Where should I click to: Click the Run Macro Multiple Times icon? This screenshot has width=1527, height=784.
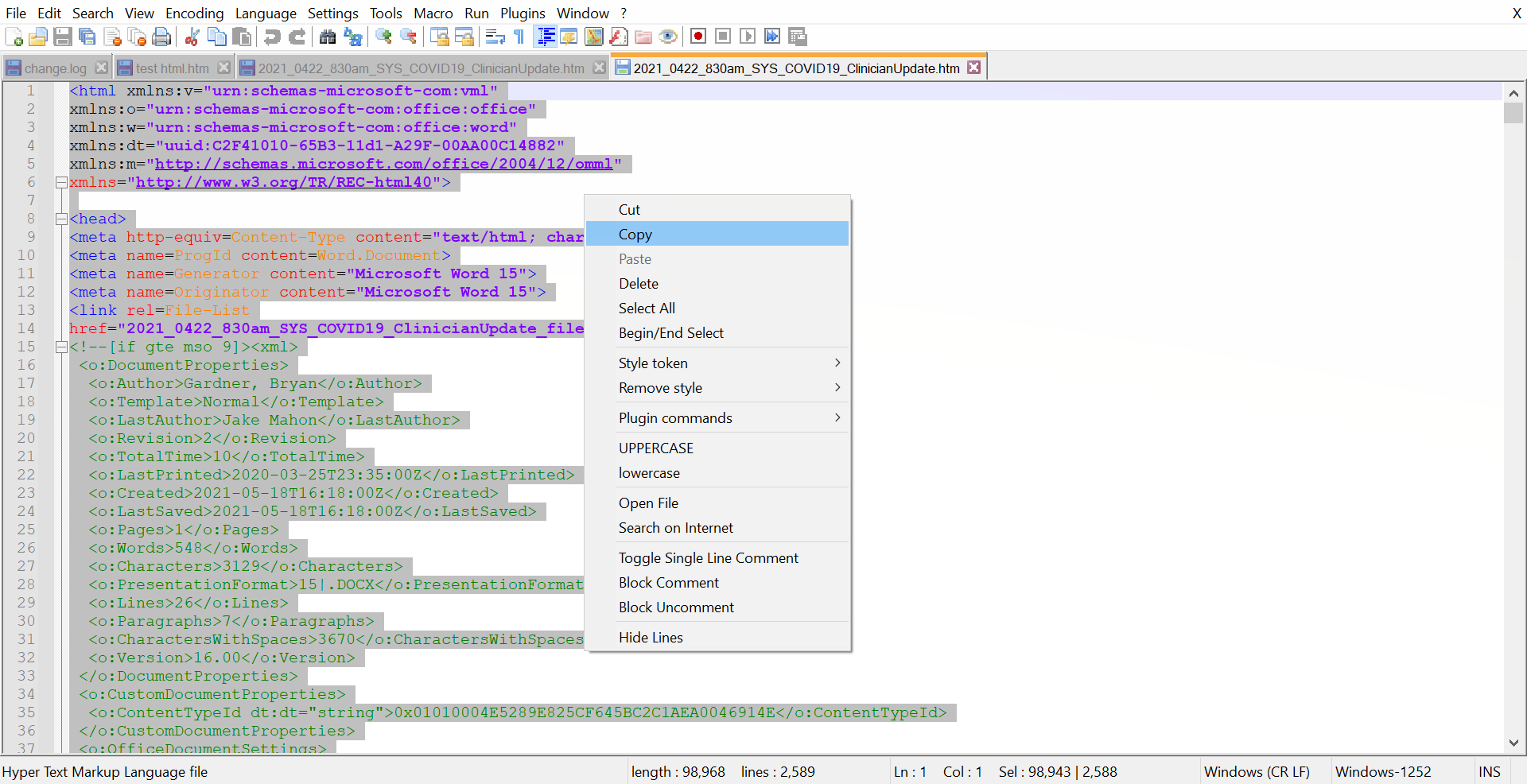(771, 37)
